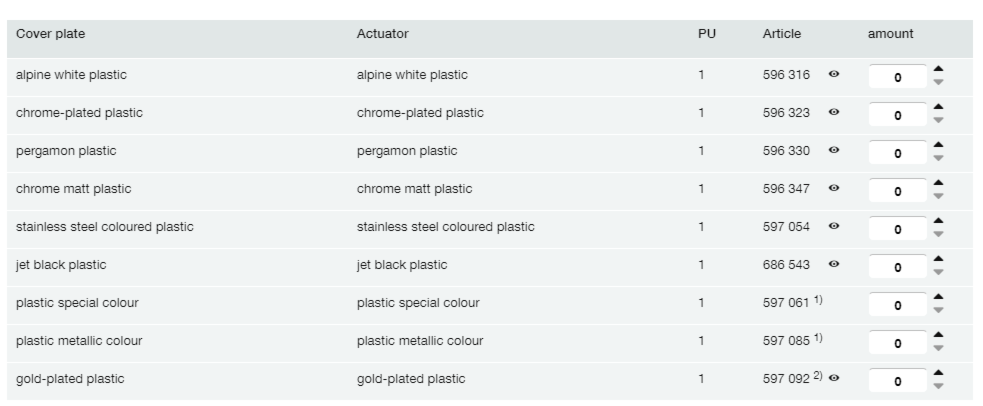Screen dimensions: 983x406
Task: Click the Article column header
Action: pos(781,34)
